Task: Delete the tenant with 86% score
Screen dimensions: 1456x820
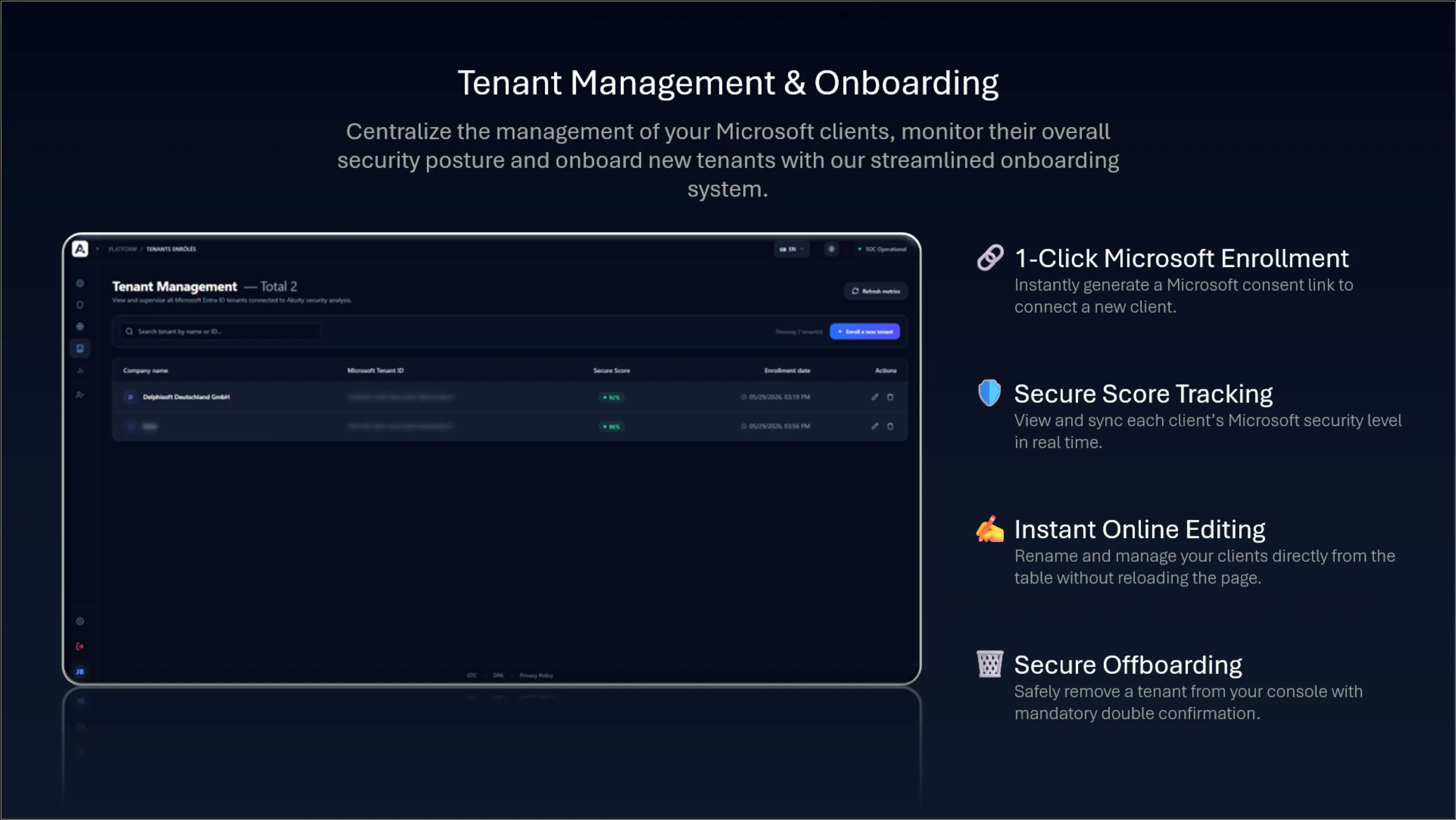Action: point(890,427)
